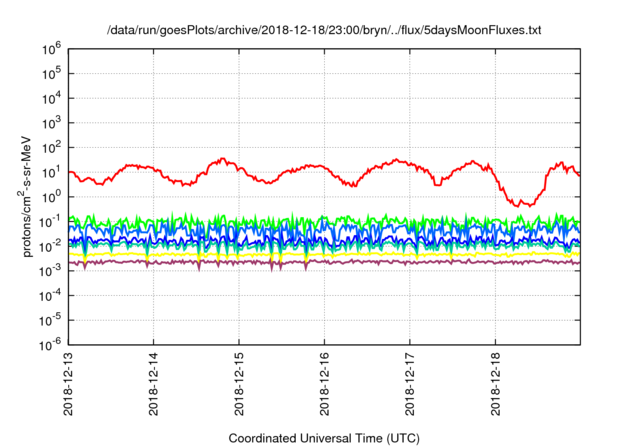Click the 10^0 y-axis tick label
Image resolution: width=640 pixels, height=448 pixels.
coord(51,197)
